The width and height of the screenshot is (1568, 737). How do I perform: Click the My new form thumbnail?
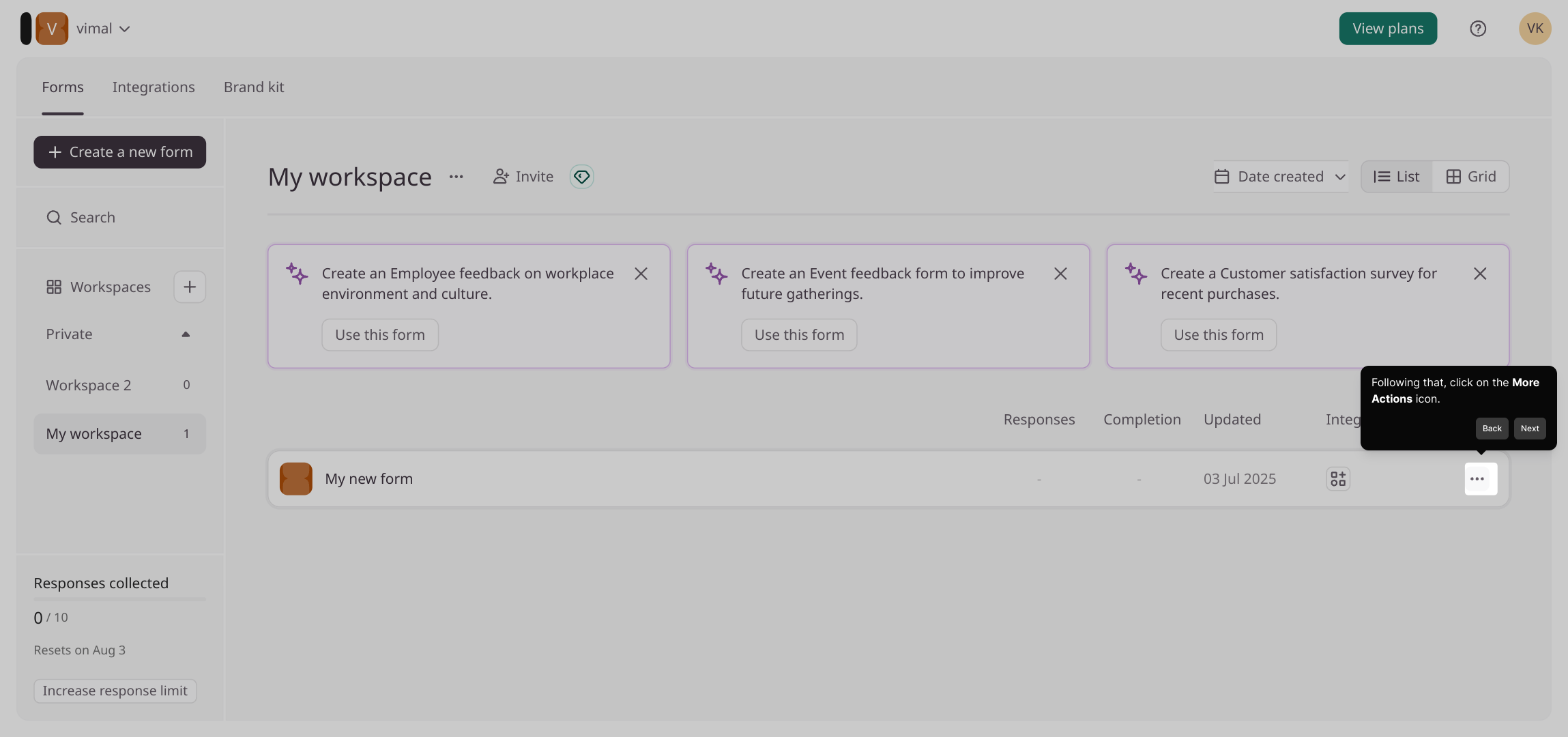tap(296, 479)
